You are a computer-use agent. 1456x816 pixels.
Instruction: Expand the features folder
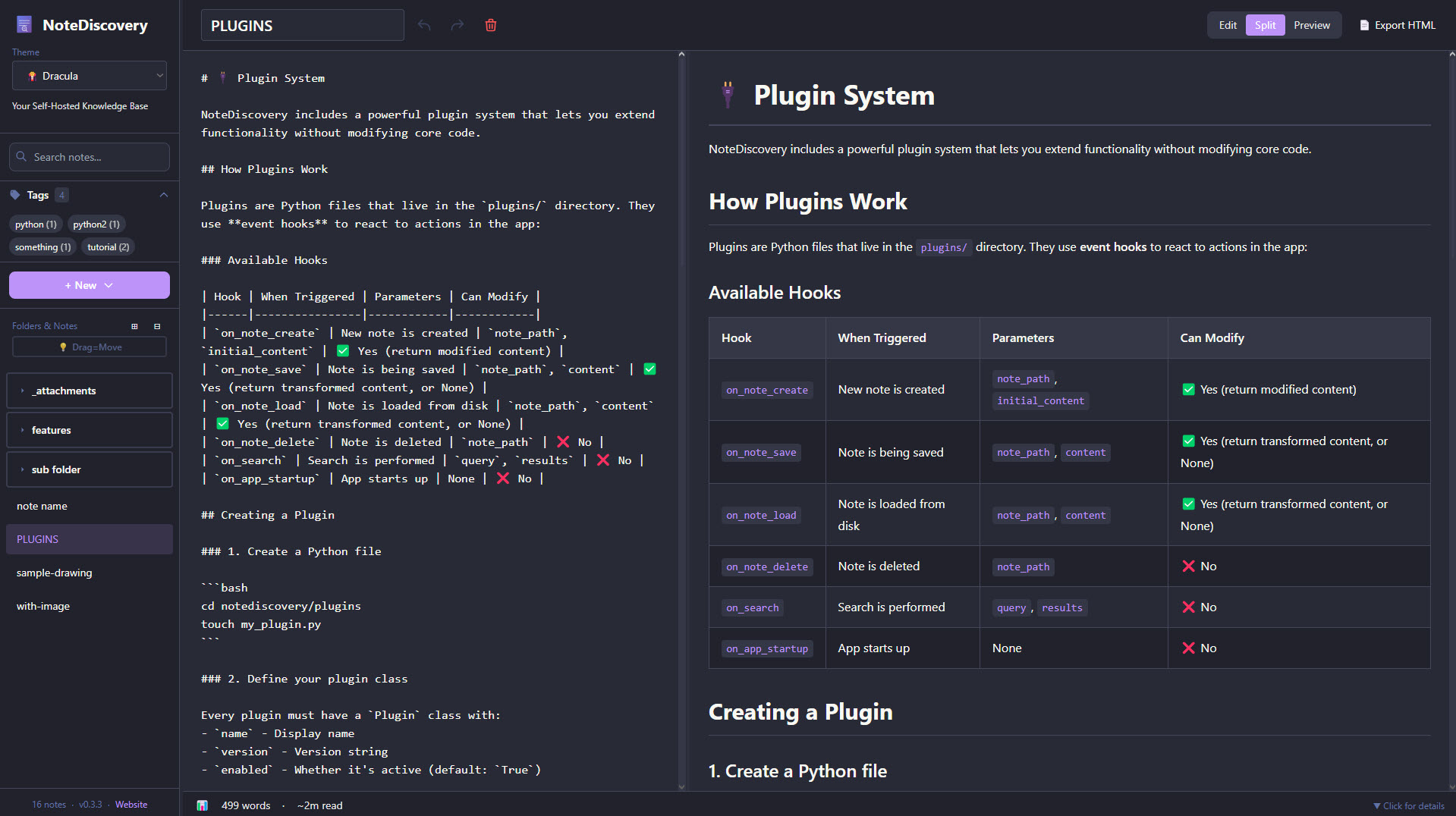[x=90, y=430]
